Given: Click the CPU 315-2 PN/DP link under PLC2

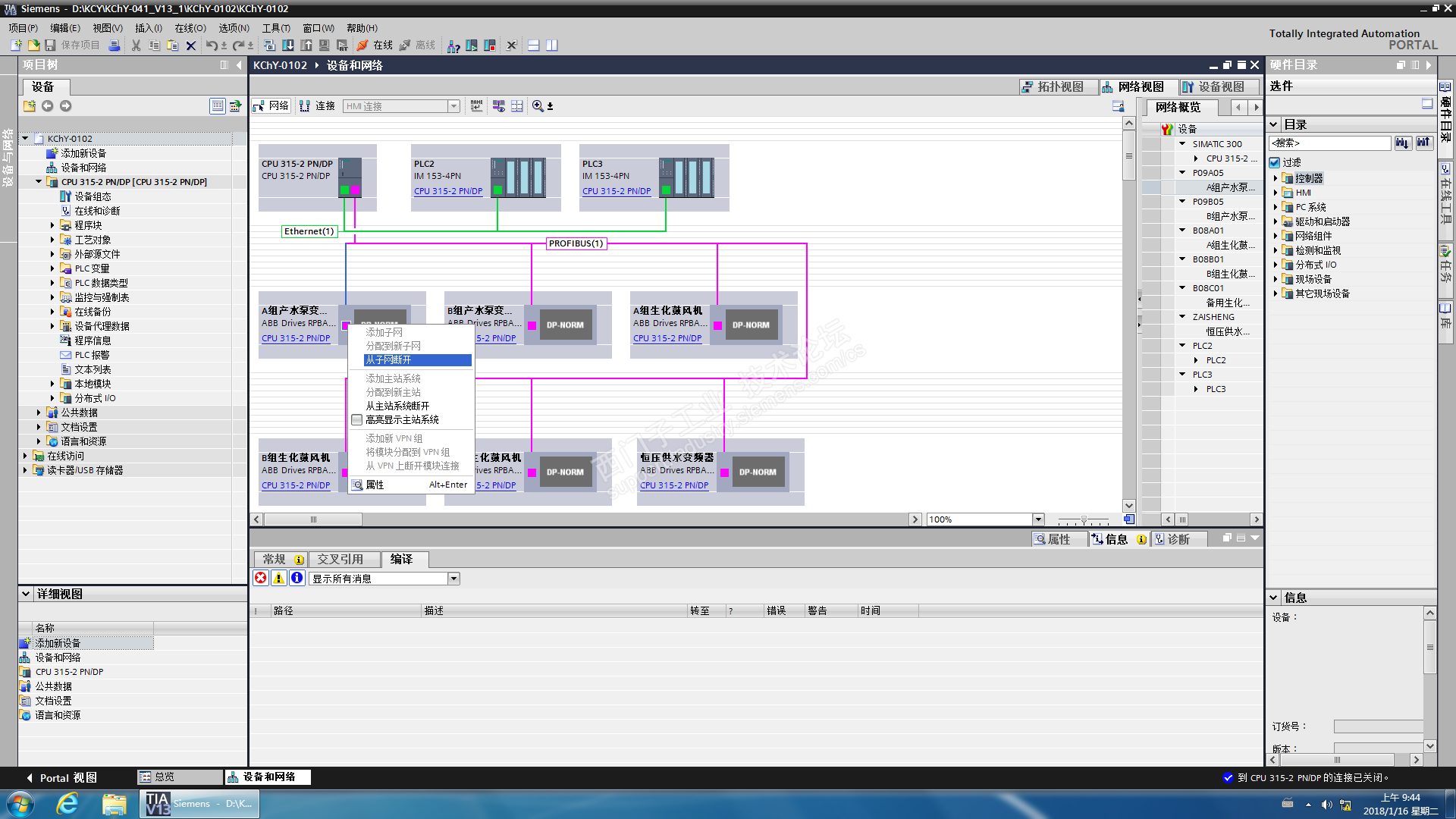Looking at the screenshot, I should tap(448, 191).
